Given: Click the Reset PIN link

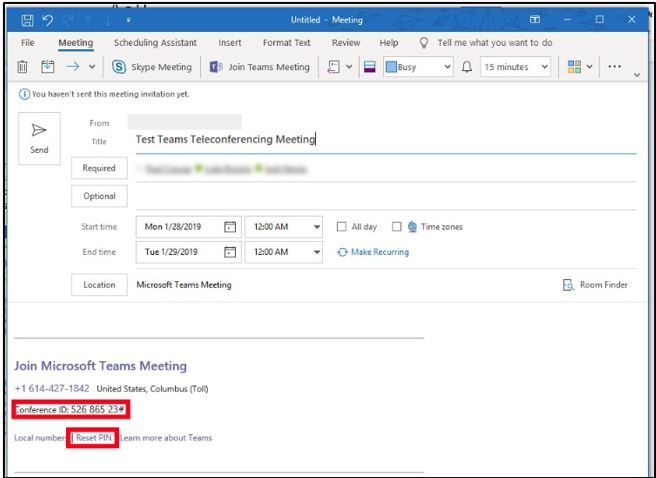Looking at the screenshot, I should tap(93, 438).
